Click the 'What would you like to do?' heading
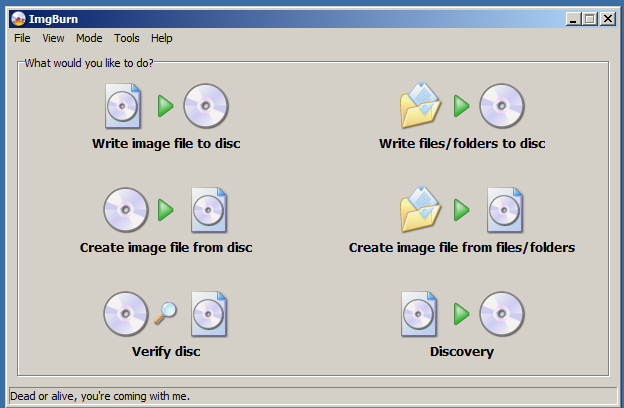Image resolution: width=624 pixels, height=408 pixels. click(x=89, y=63)
